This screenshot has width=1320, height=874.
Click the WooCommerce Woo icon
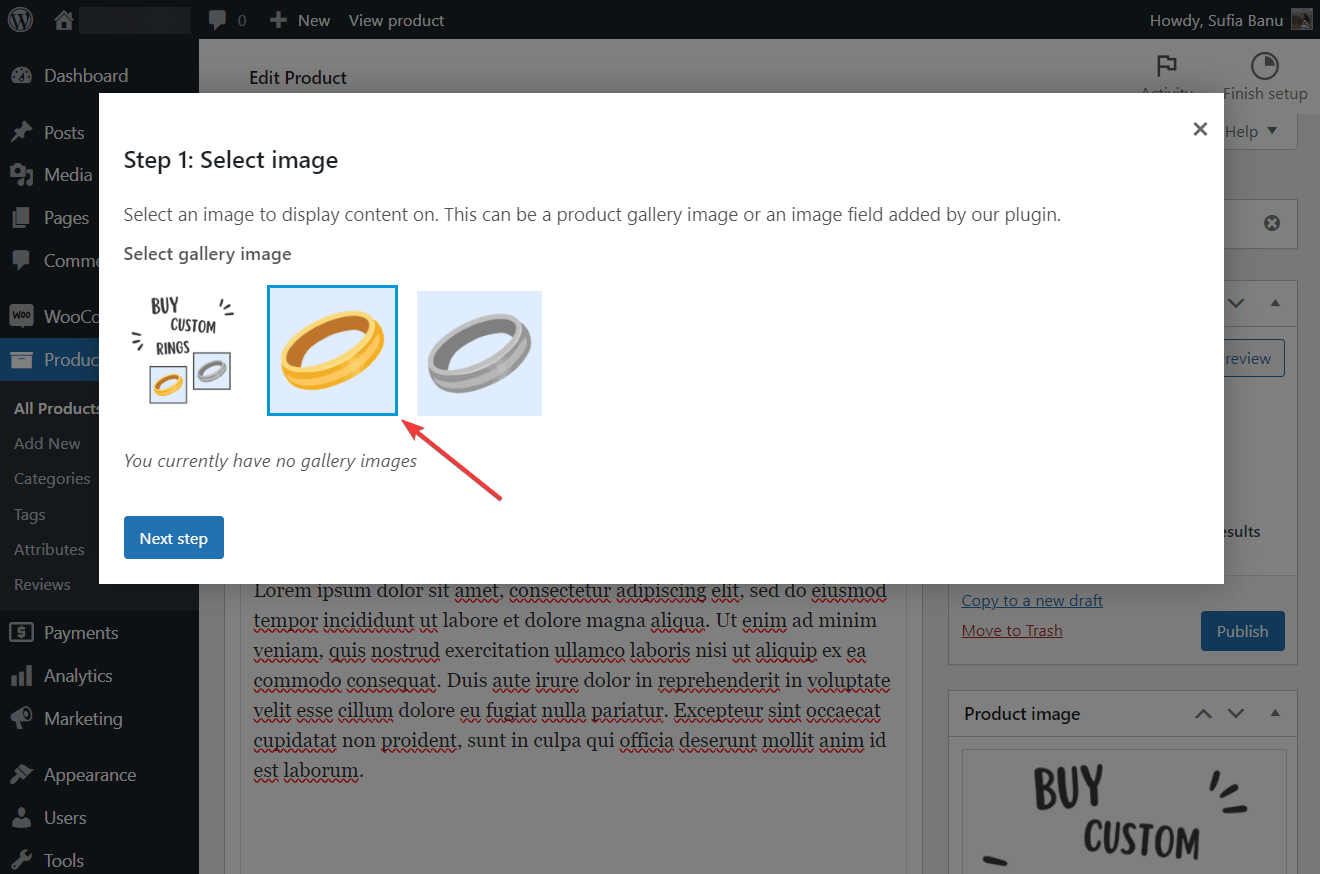coord(22,316)
